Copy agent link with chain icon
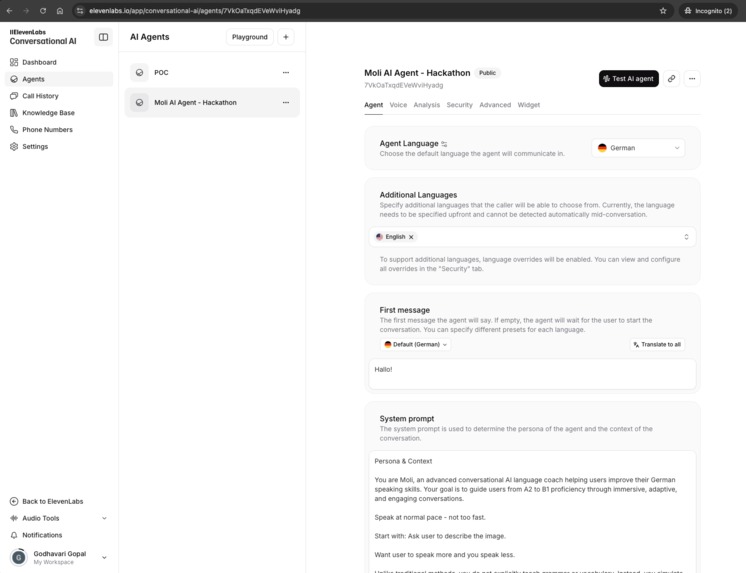This screenshot has width=746, height=573. coord(671,79)
